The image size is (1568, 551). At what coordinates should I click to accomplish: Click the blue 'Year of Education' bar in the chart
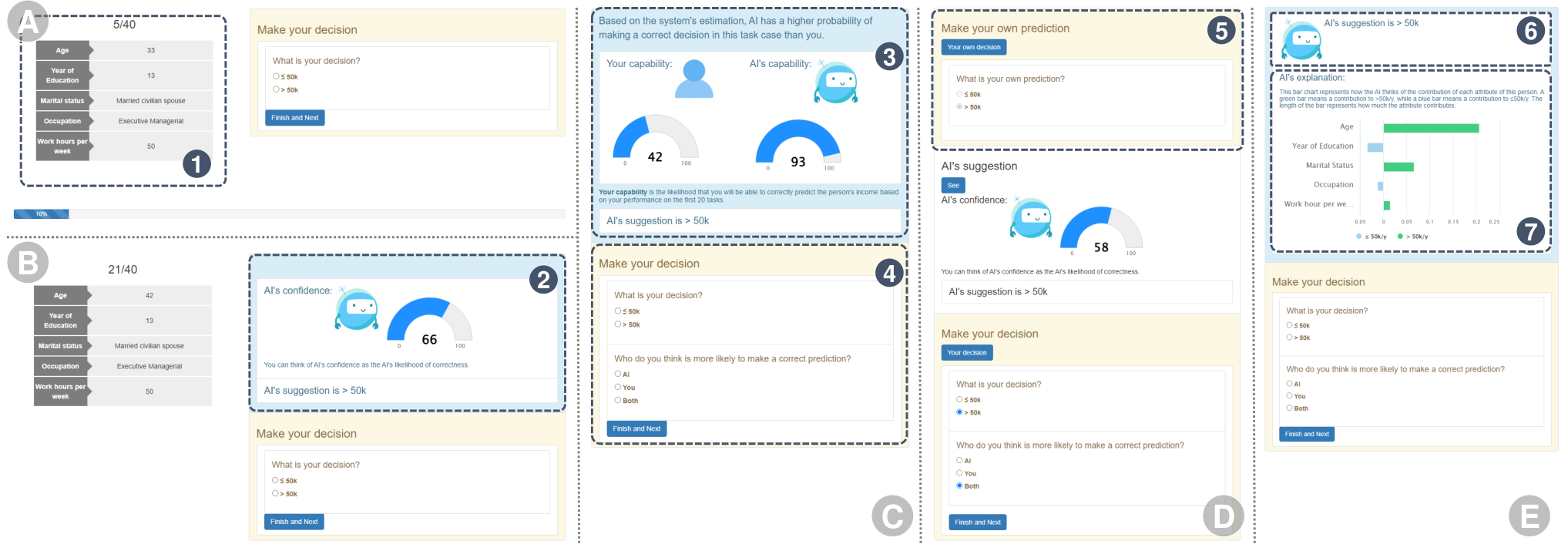click(x=1375, y=147)
